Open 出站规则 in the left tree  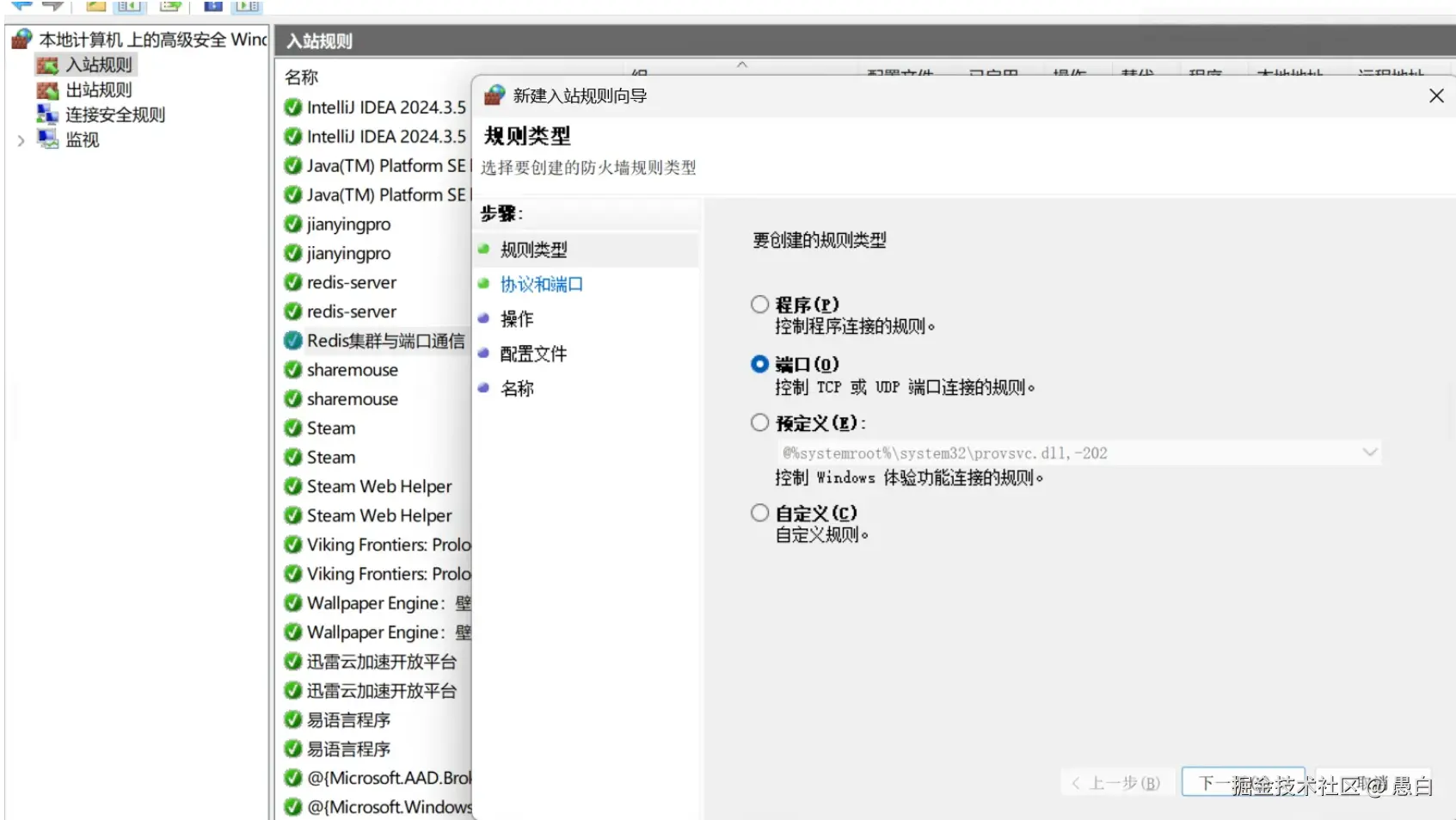pos(99,89)
